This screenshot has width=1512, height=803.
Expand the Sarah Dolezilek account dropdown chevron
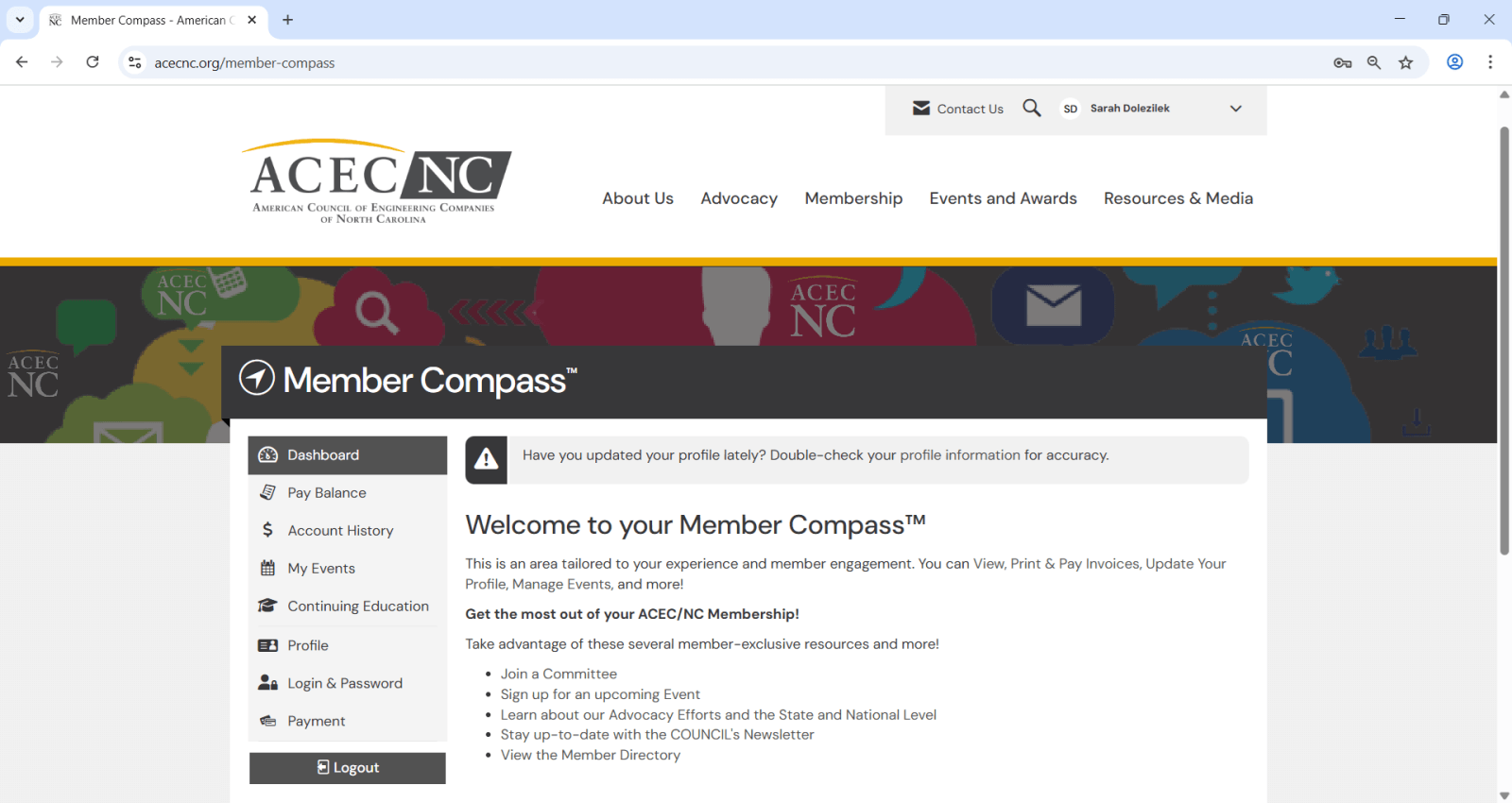coord(1235,109)
